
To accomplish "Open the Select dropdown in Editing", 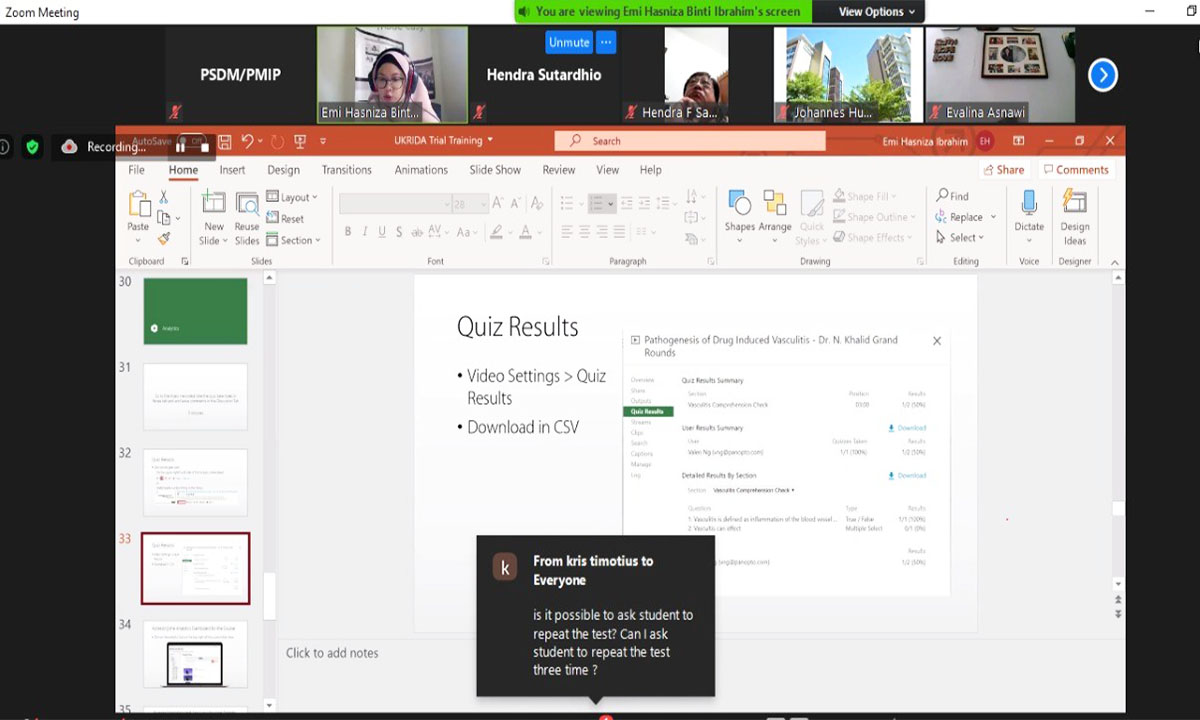I will 960,238.
